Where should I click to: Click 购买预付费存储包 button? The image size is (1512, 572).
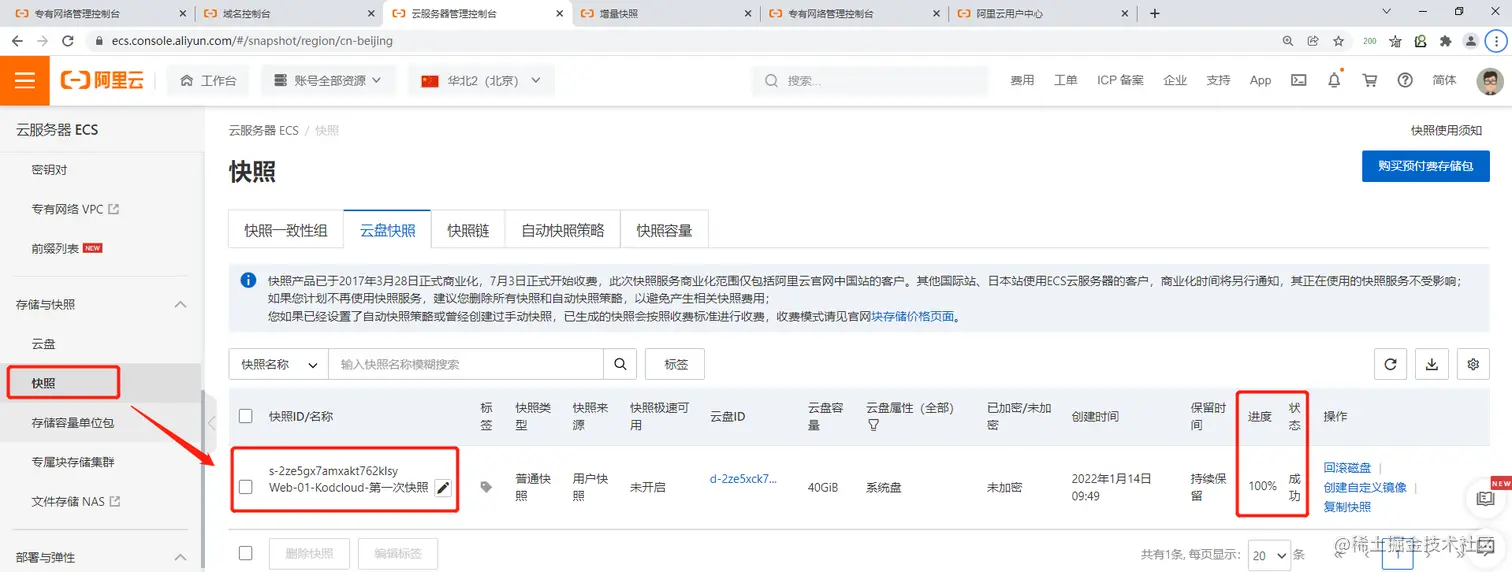pos(1425,166)
